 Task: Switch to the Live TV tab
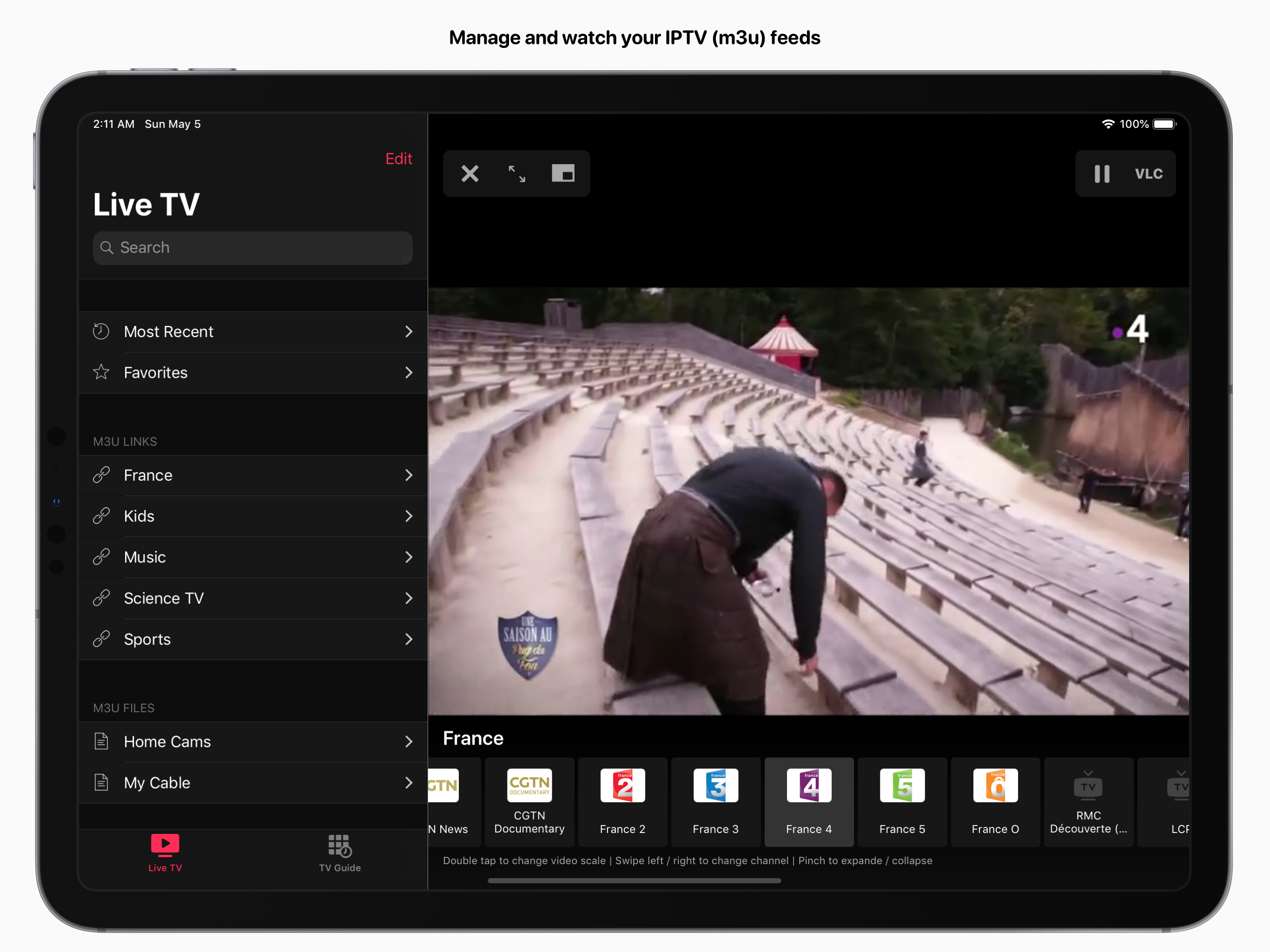(165, 853)
